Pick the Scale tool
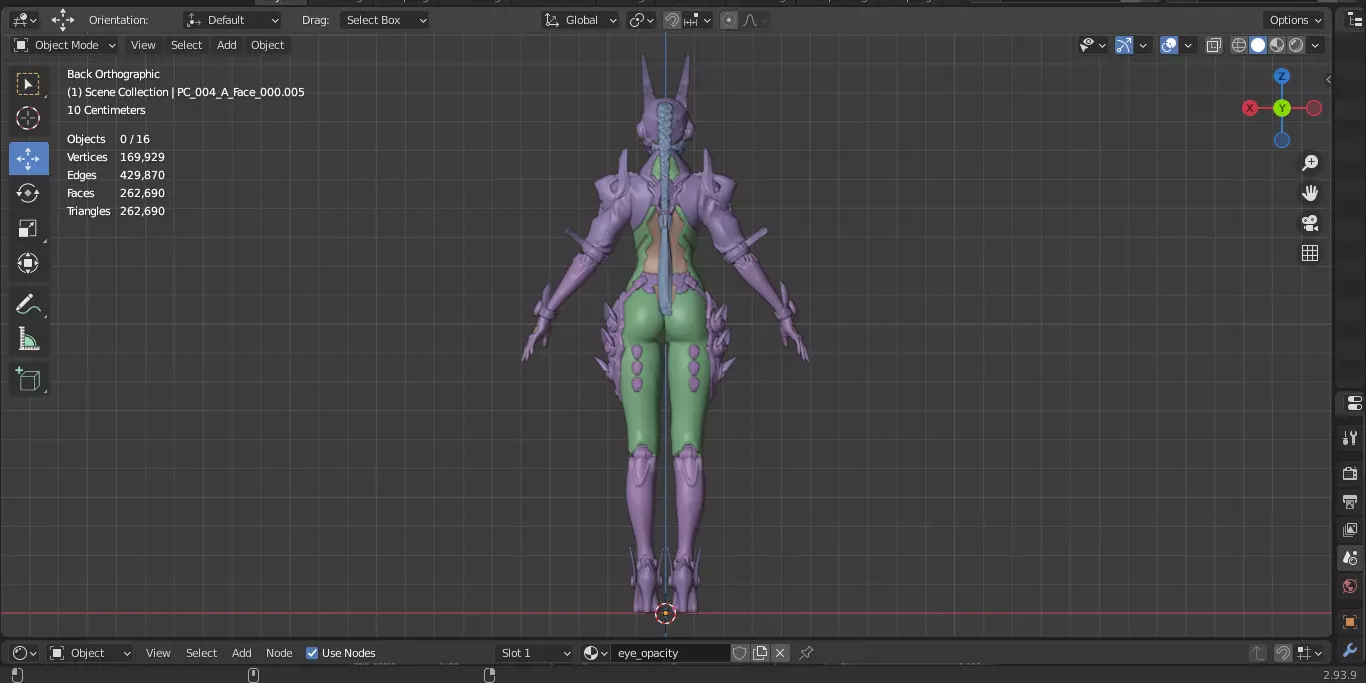The width and height of the screenshot is (1366, 683). (x=28, y=228)
